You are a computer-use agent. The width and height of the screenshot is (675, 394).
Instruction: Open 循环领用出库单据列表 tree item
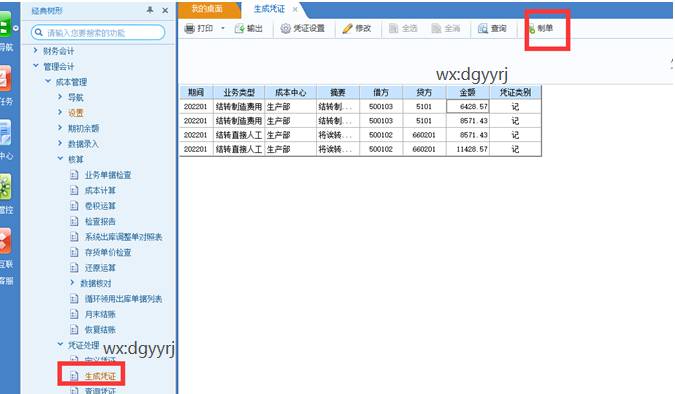[x=123, y=299]
